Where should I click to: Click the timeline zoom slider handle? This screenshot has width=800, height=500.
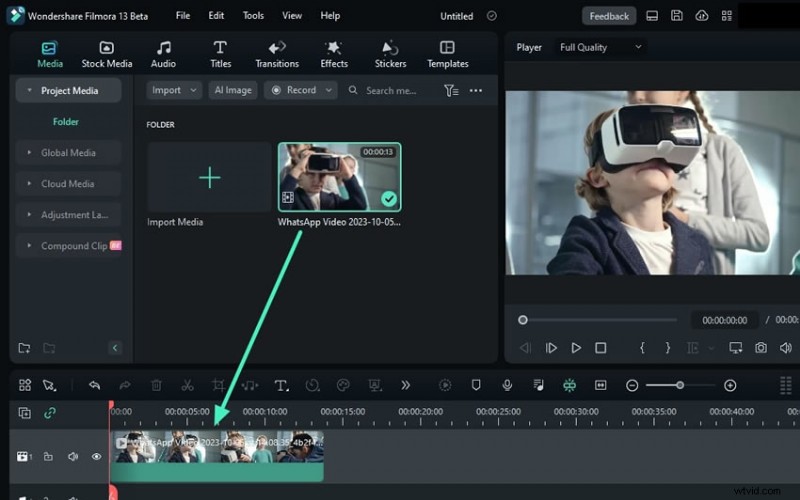pos(680,385)
